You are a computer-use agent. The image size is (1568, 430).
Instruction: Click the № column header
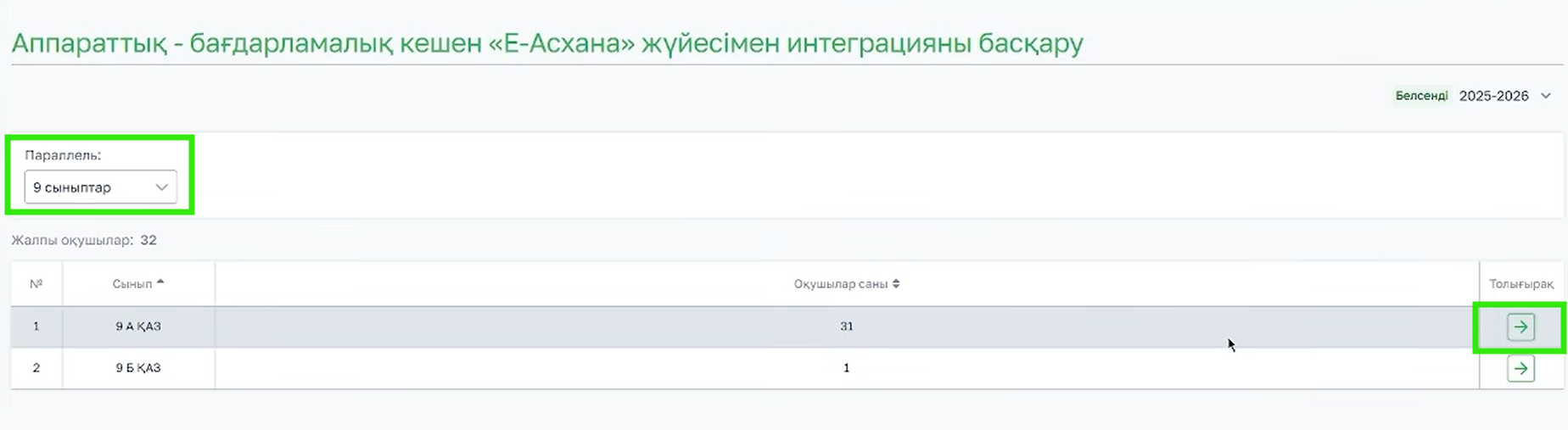coord(36,284)
